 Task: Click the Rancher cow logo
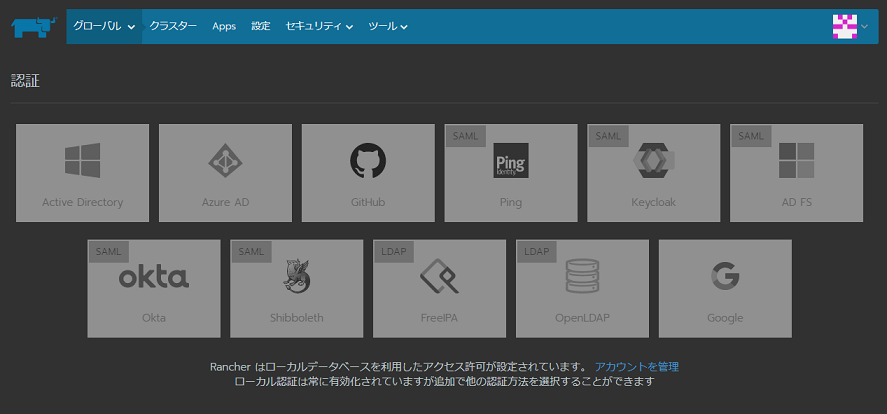34,26
